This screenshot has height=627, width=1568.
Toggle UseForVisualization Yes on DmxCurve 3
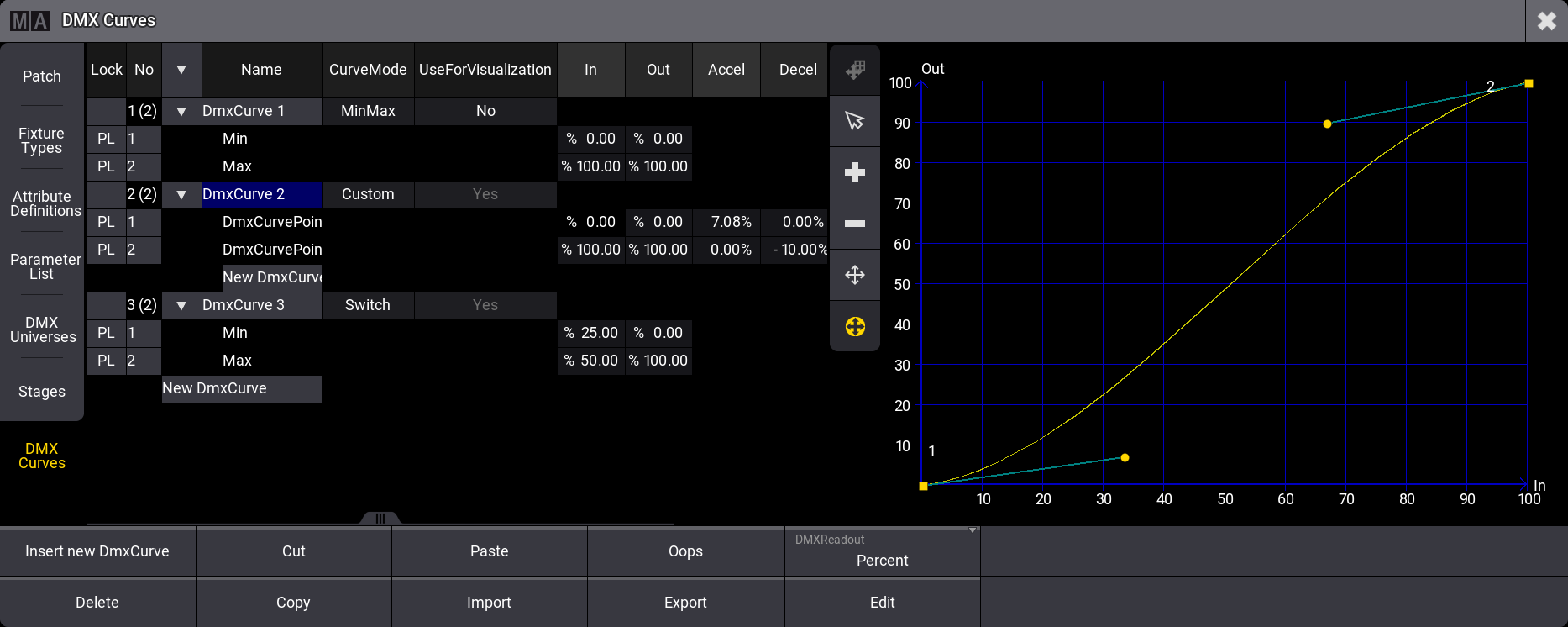point(485,305)
